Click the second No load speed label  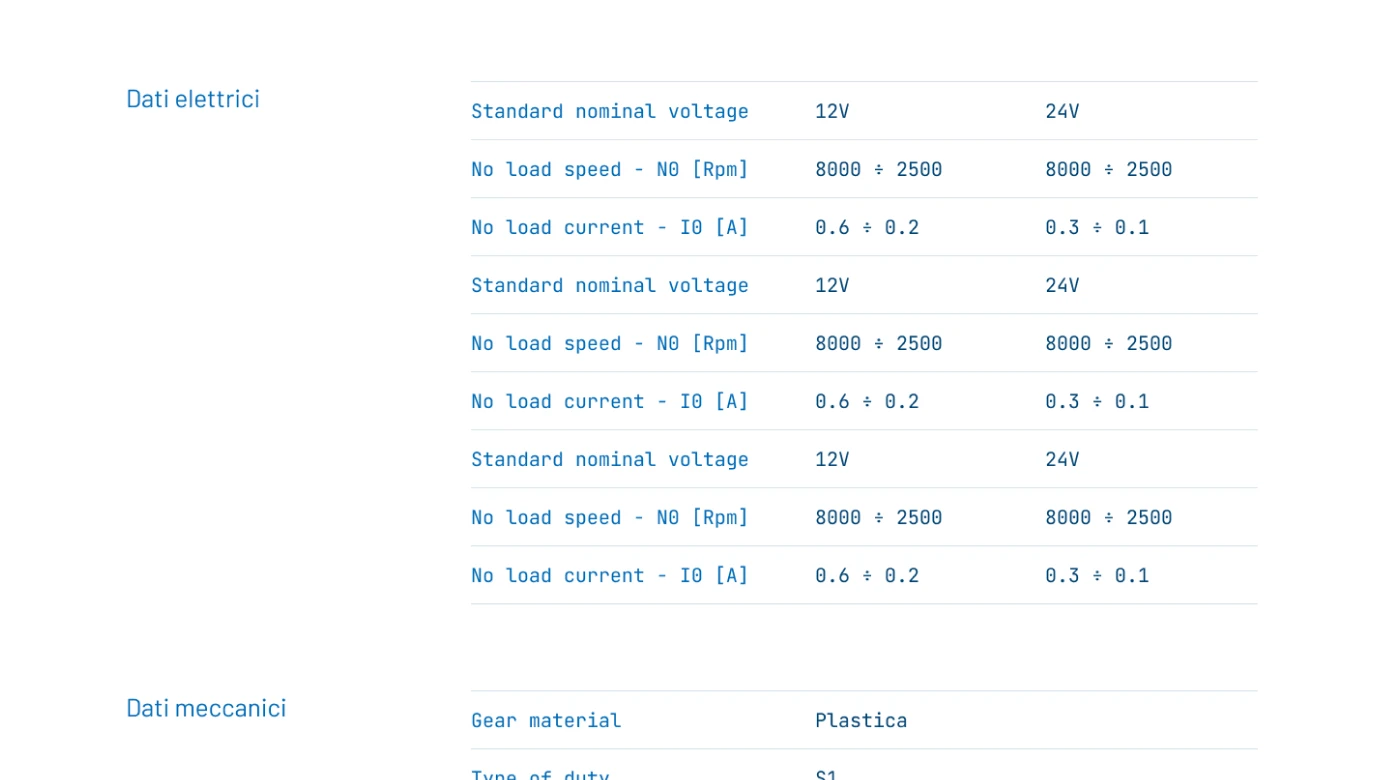pyautogui.click(x=610, y=343)
